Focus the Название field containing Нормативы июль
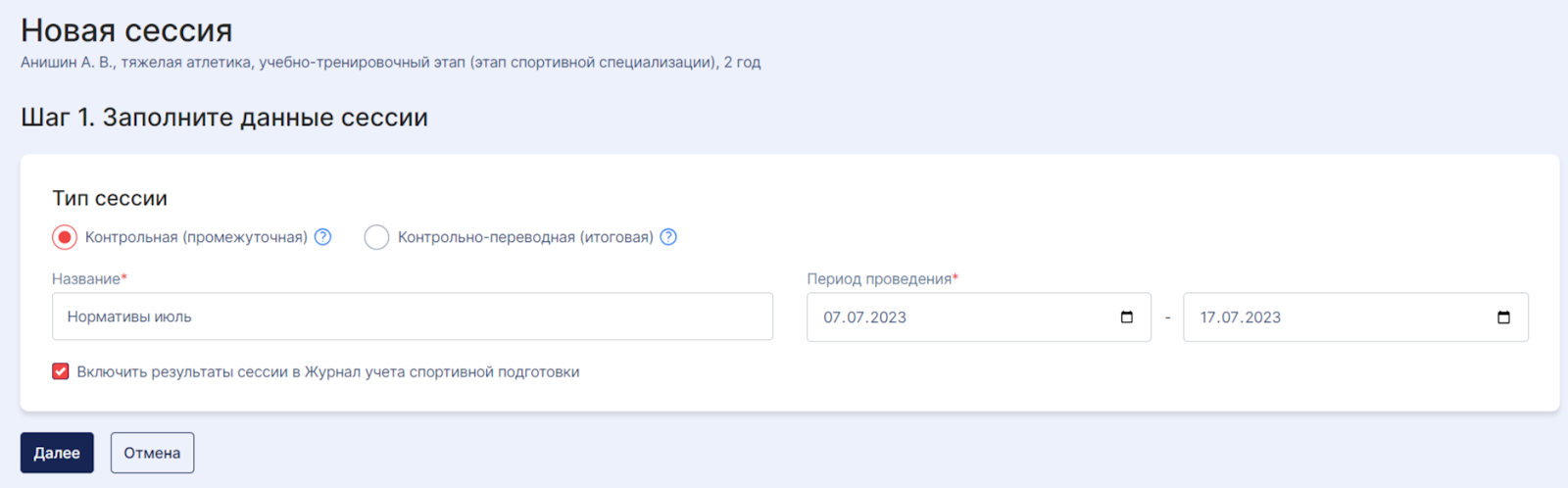 [413, 317]
